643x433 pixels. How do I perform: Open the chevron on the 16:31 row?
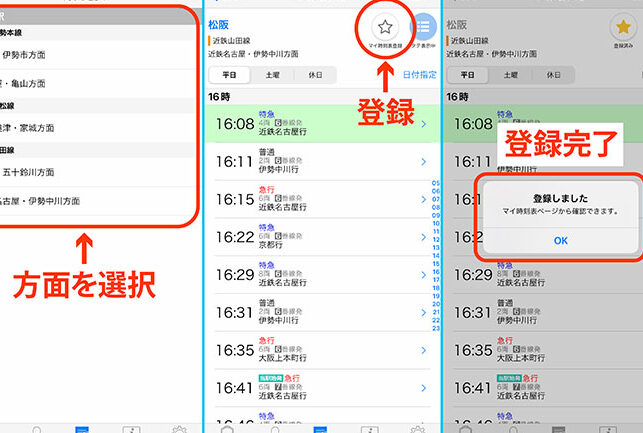(424, 313)
